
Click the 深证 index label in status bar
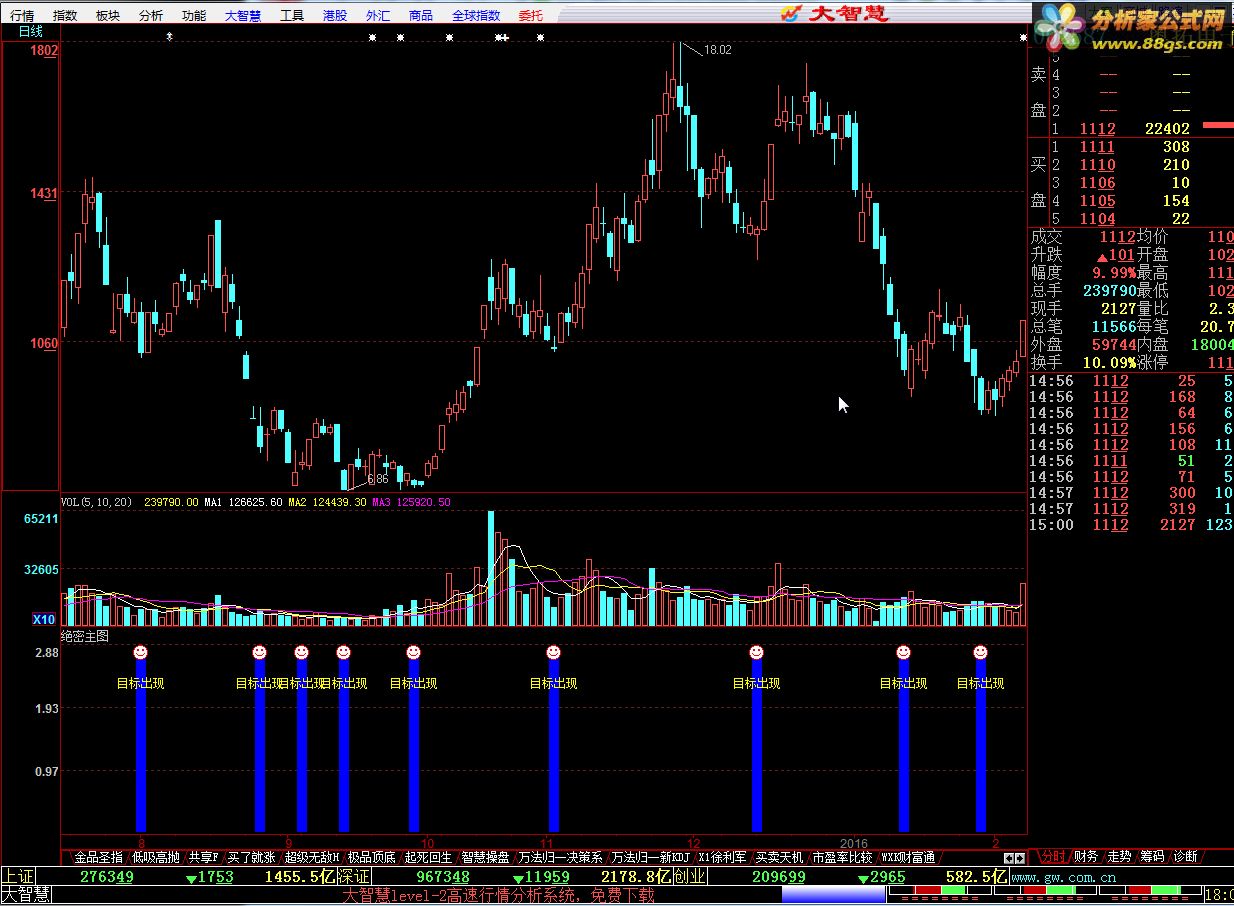[354, 877]
